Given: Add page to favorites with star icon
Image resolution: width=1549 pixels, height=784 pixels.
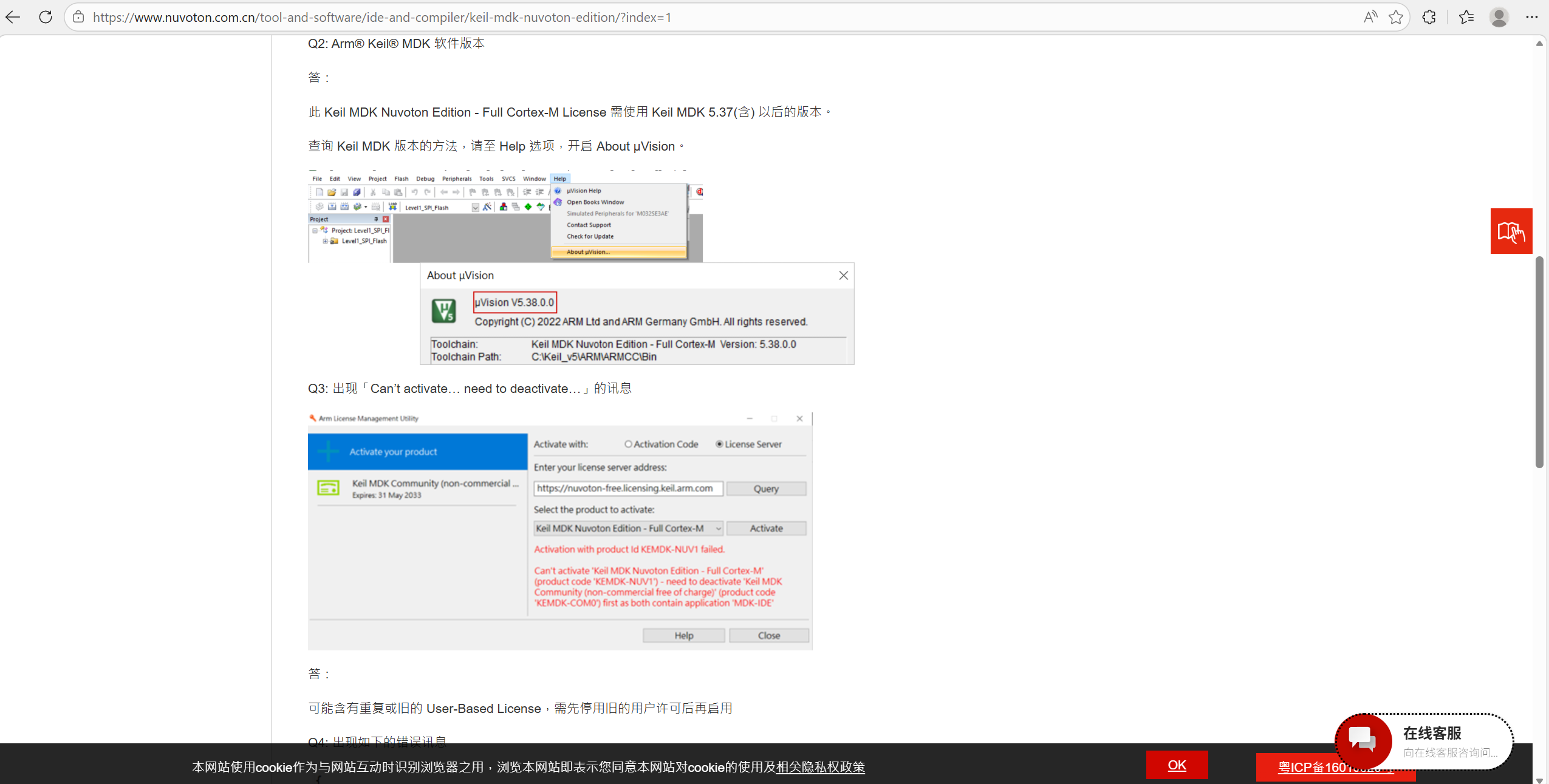Looking at the screenshot, I should pos(1396,17).
